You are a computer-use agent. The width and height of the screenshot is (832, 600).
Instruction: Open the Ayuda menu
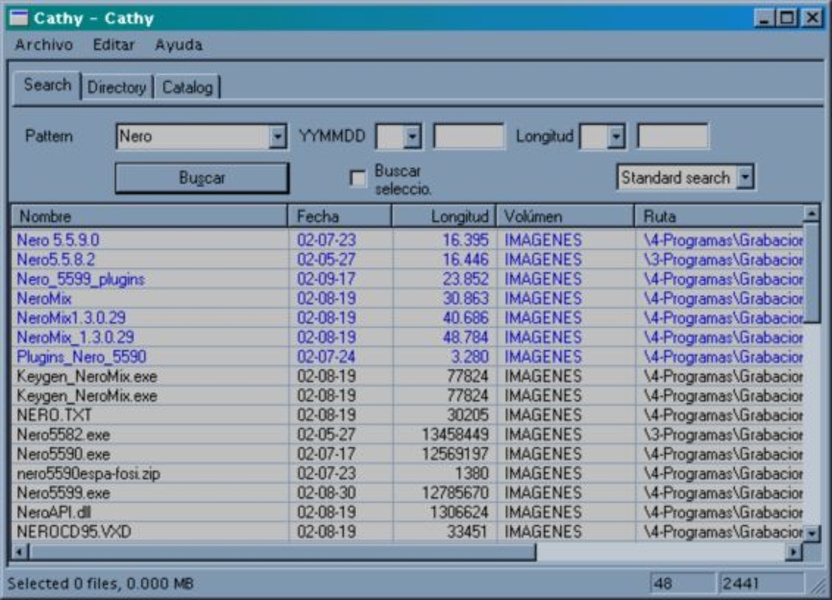click(x=179, y=45)
